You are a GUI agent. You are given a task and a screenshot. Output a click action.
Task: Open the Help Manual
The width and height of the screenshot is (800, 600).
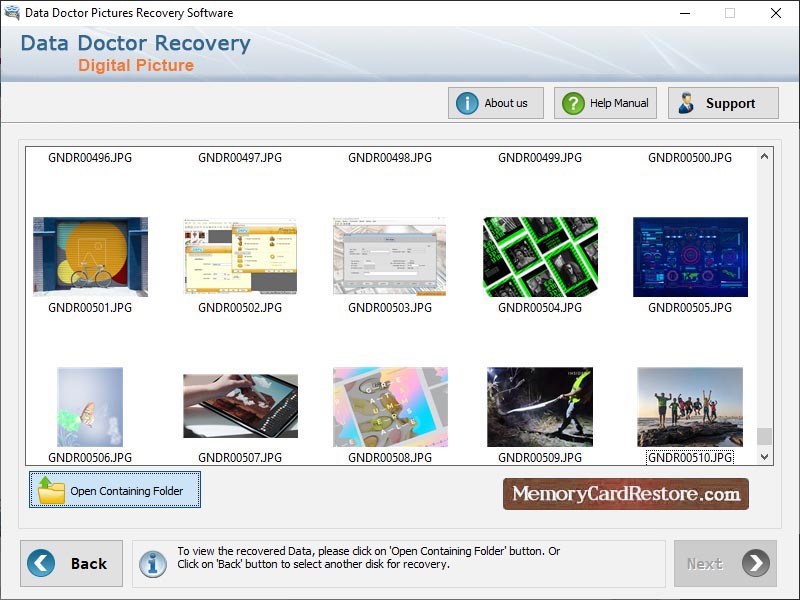(604, 102)
